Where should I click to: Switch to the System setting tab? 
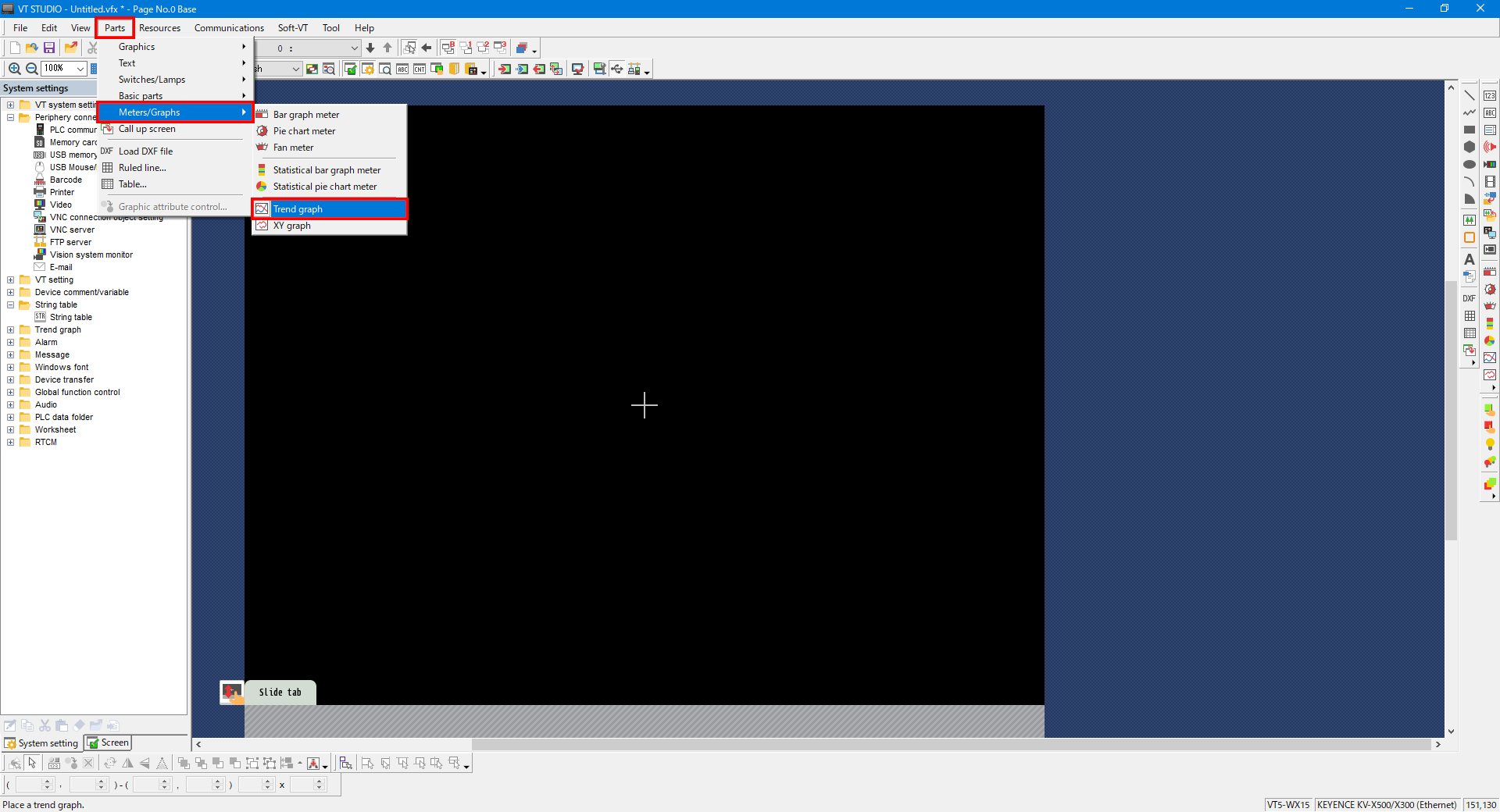pyautogui.click(x=41, y=743)
